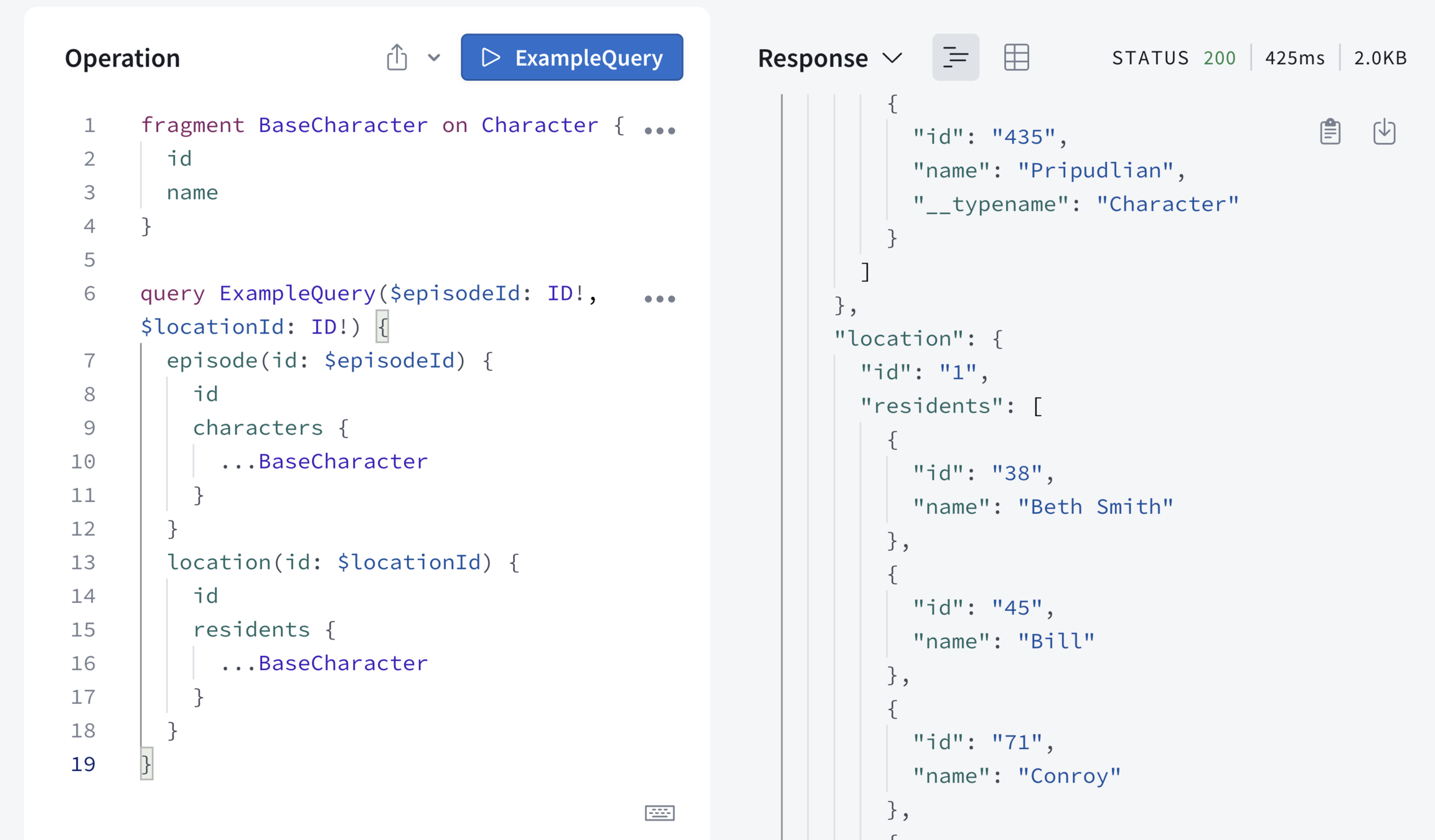Image resolution: width=1435 pixels, height=840 pixels.
Task: Click the "residents" key in response
Action: point(931,406)
